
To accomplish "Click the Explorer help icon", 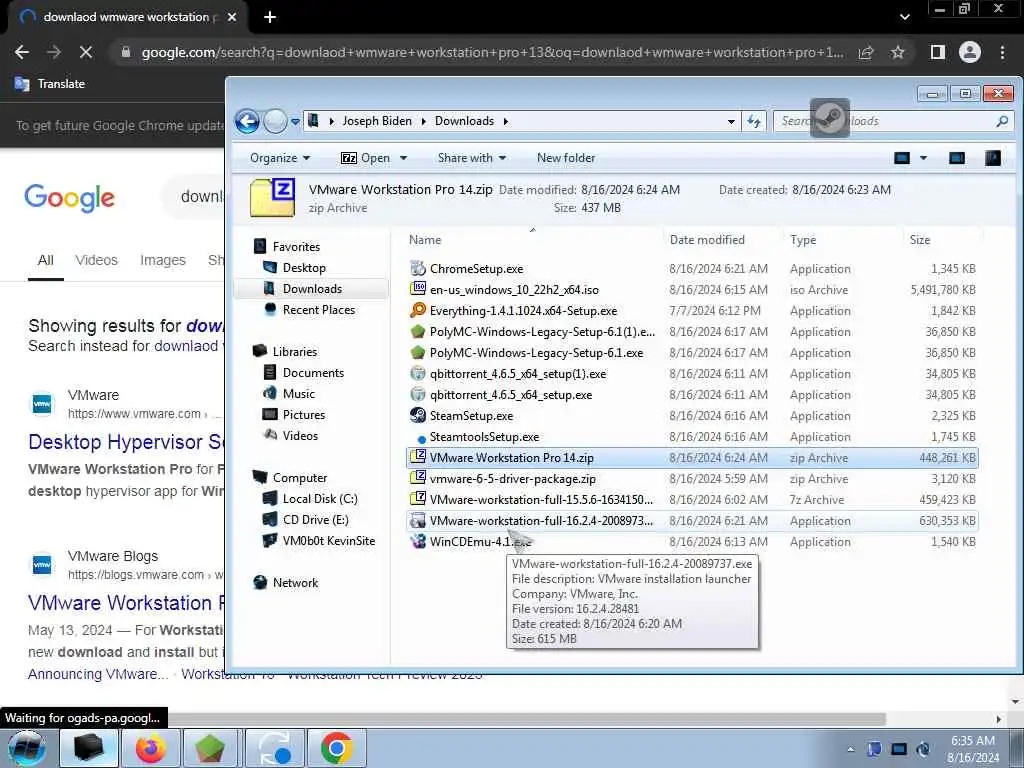I will click(x=993, y=158).
